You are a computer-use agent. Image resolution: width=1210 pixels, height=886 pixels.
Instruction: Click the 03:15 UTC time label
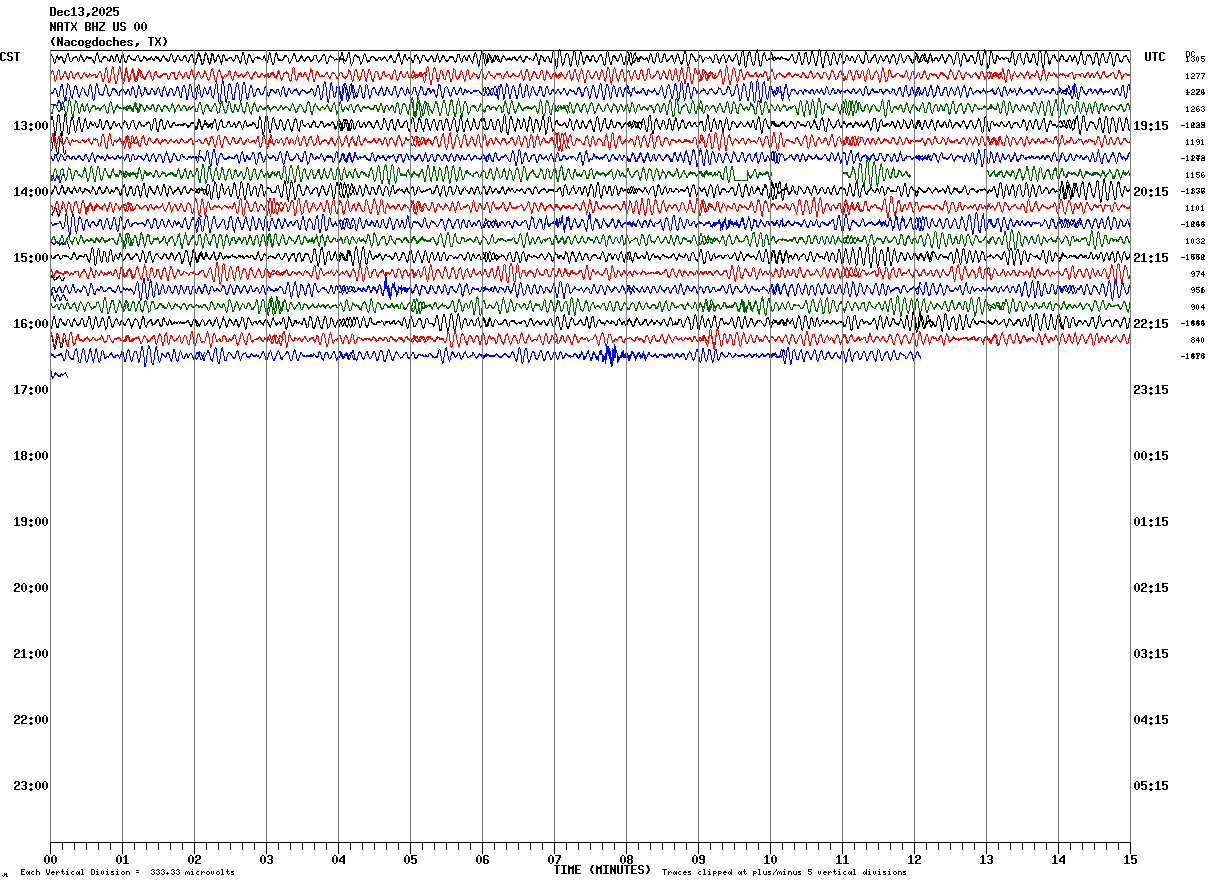1151,654
